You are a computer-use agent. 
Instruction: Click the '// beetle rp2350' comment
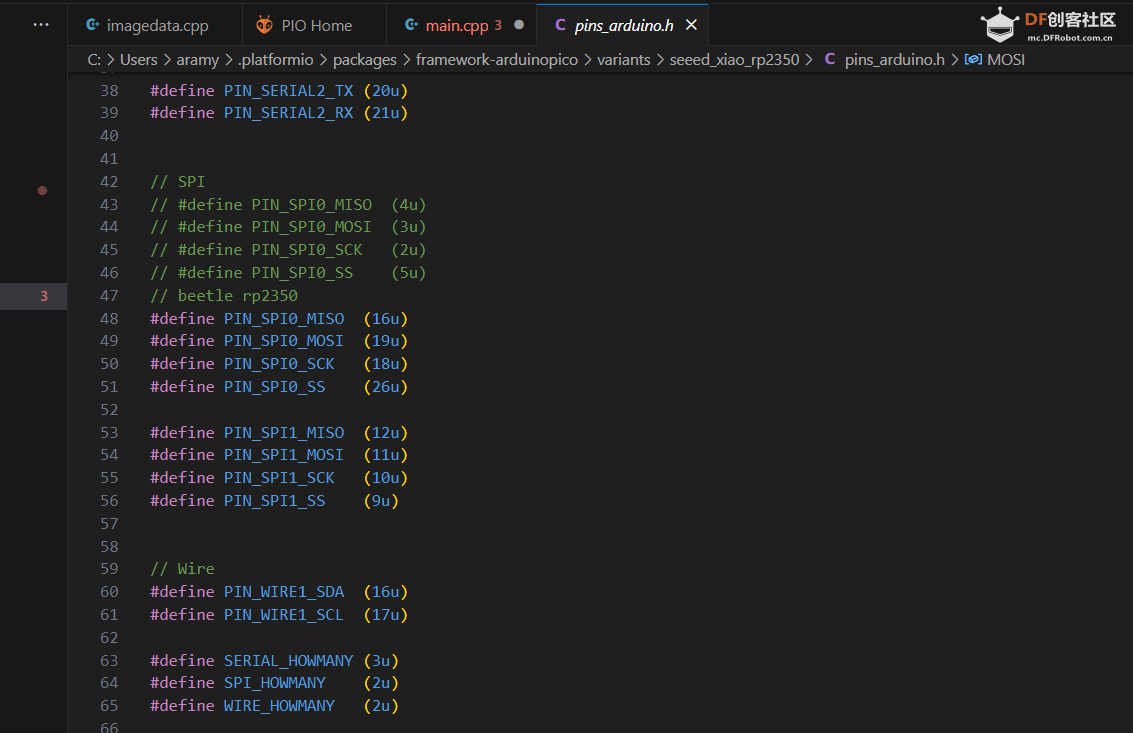tap(223, 296)
